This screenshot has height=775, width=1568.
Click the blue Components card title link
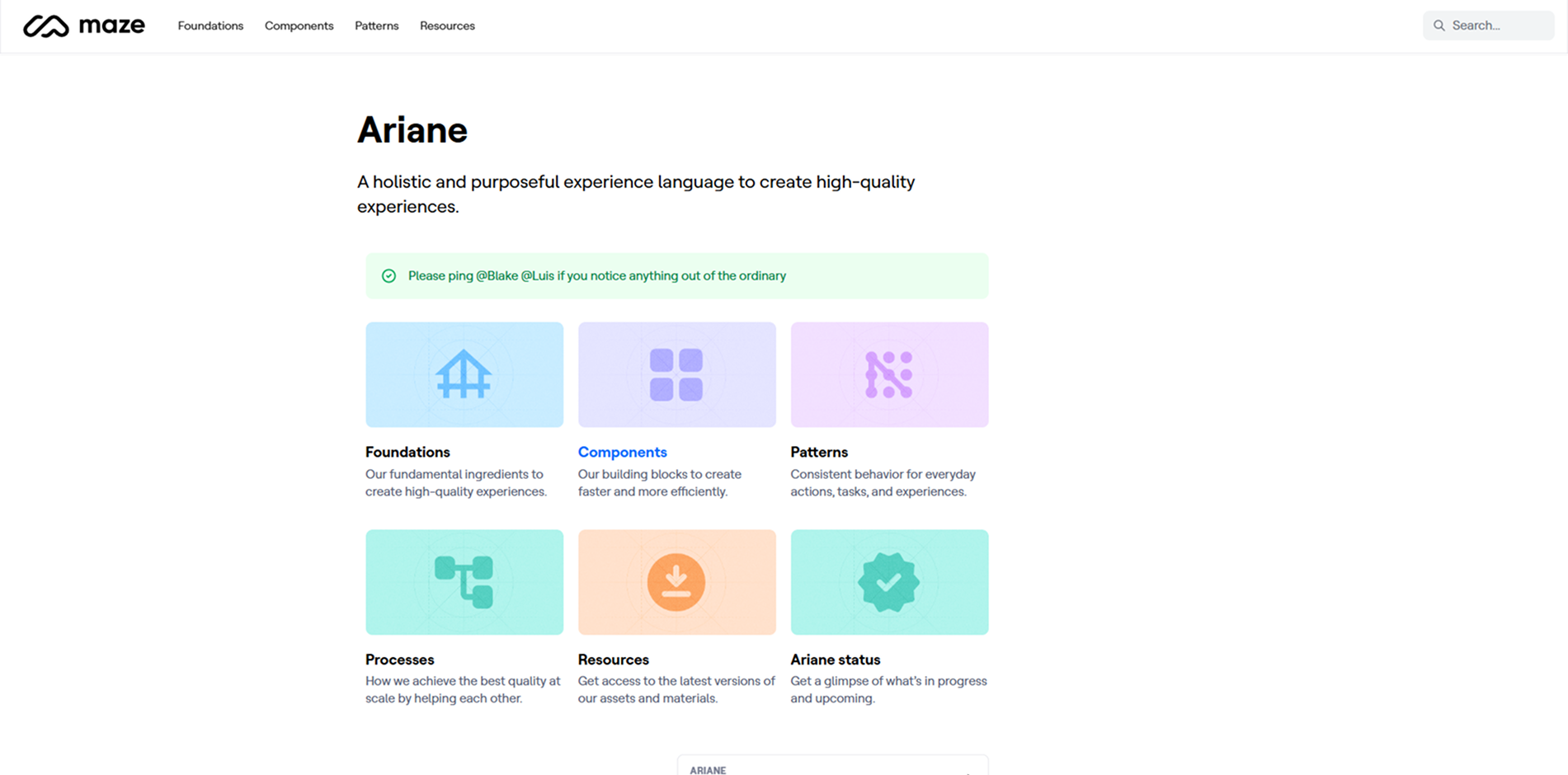[x=622, y=452]
